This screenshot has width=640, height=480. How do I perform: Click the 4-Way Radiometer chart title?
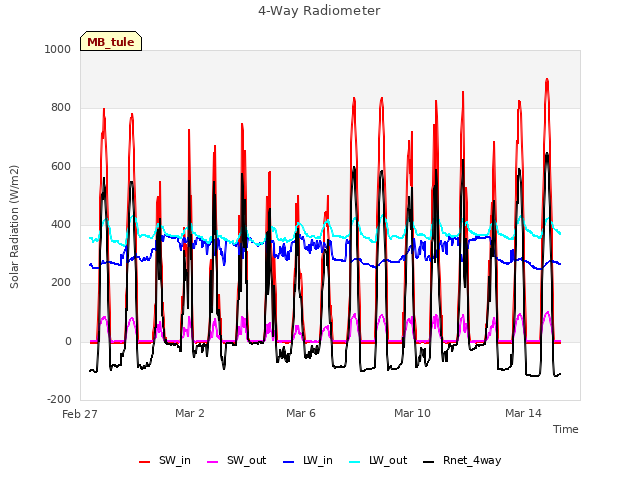coord(319,11)
